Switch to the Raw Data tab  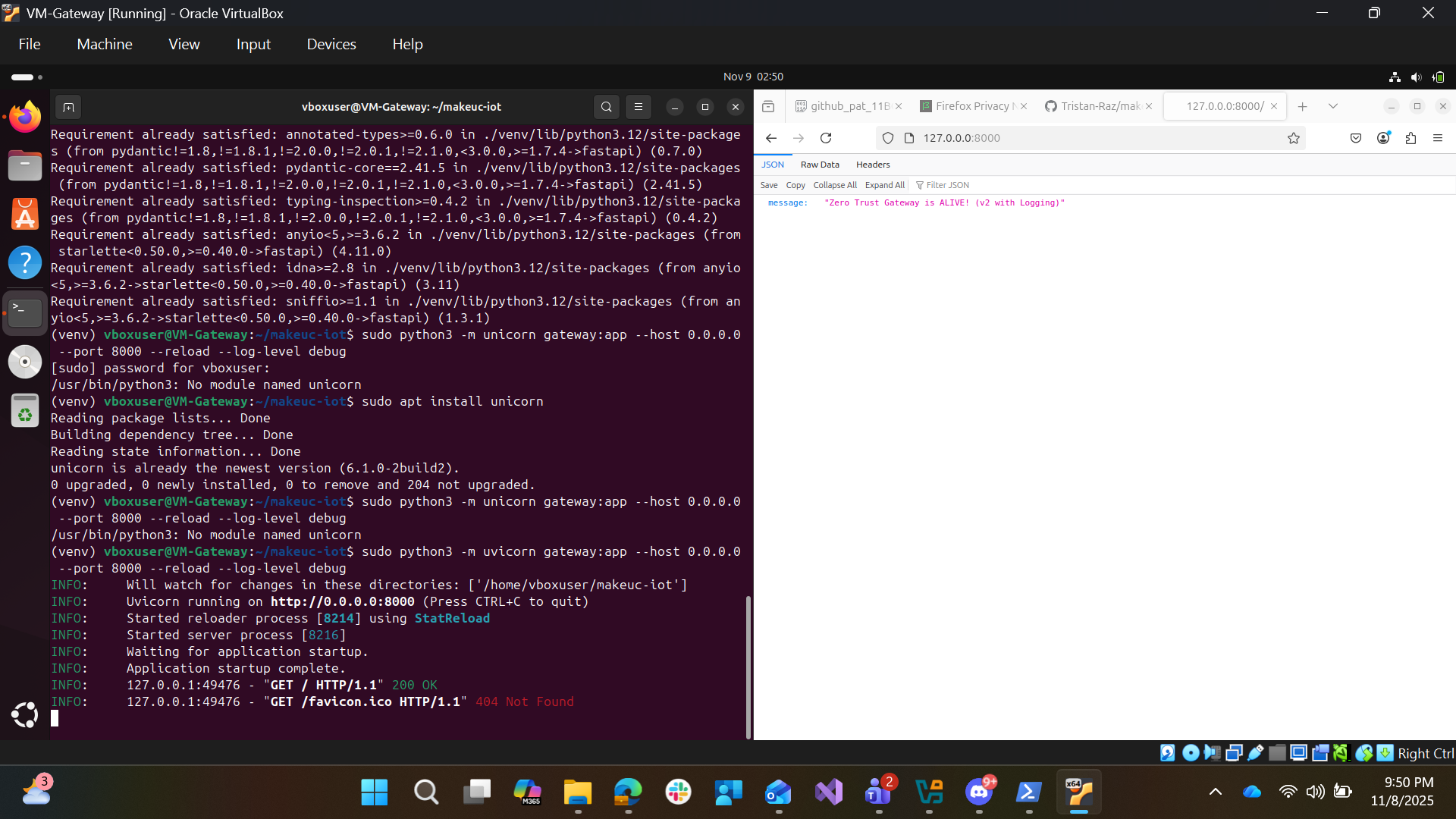click(820, 165)
